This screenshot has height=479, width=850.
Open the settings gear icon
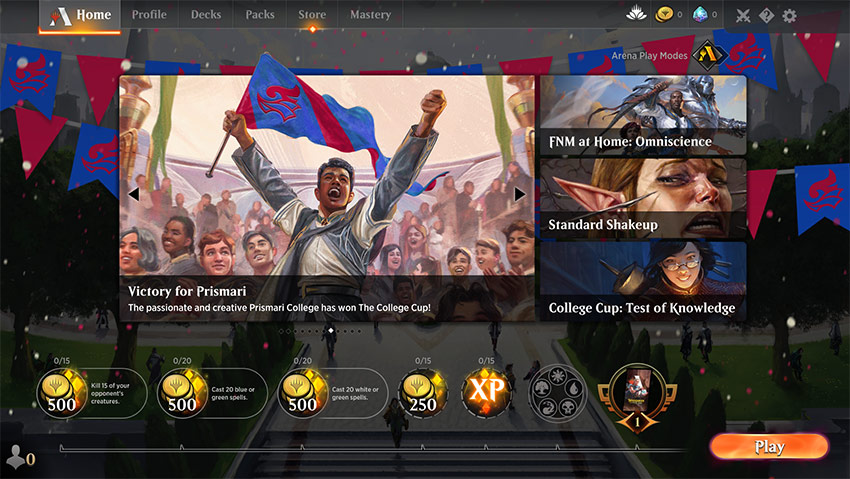[x=789, y=15]
